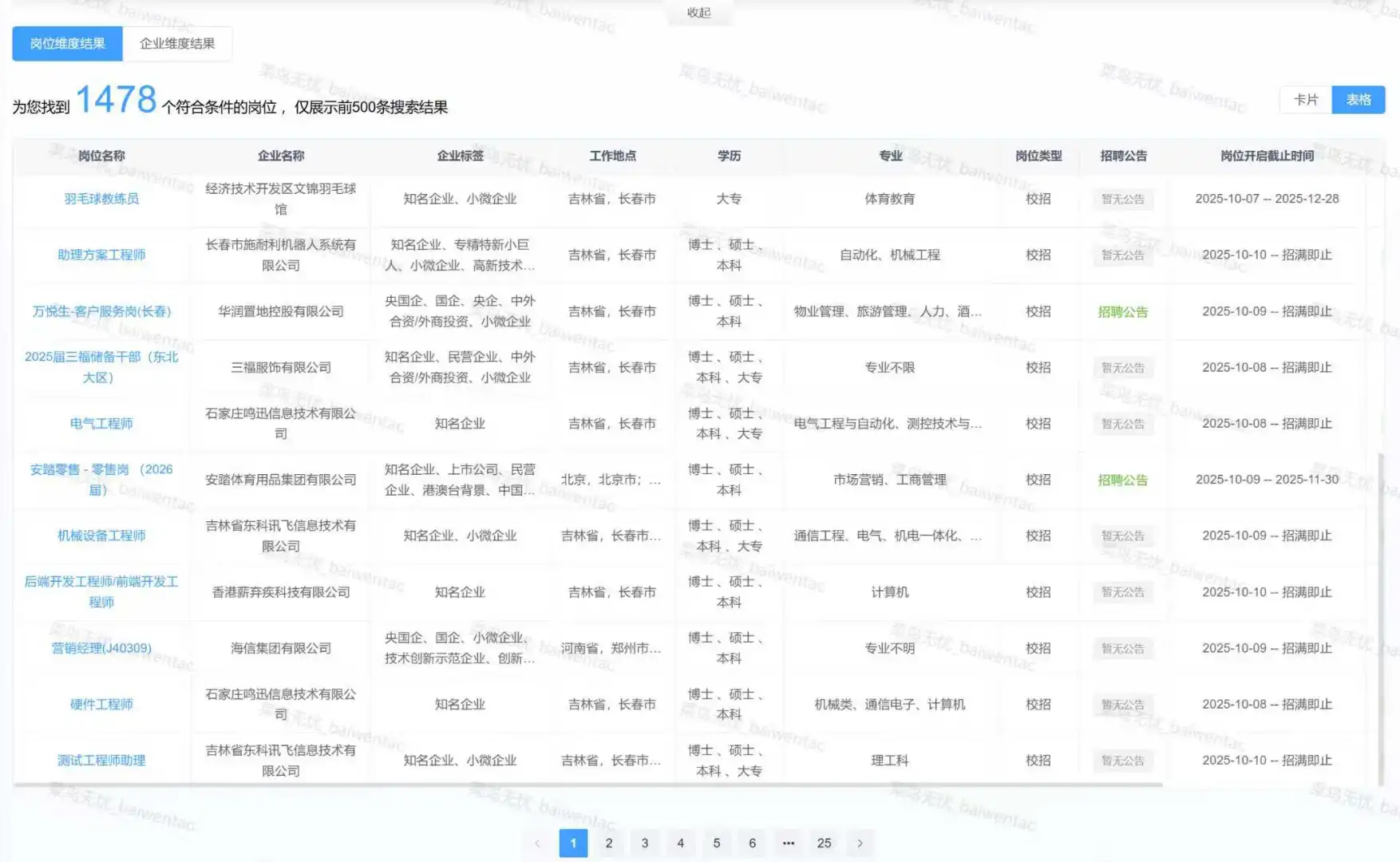View the 招聘公告 for 万悦生 position

point(1122,312)
